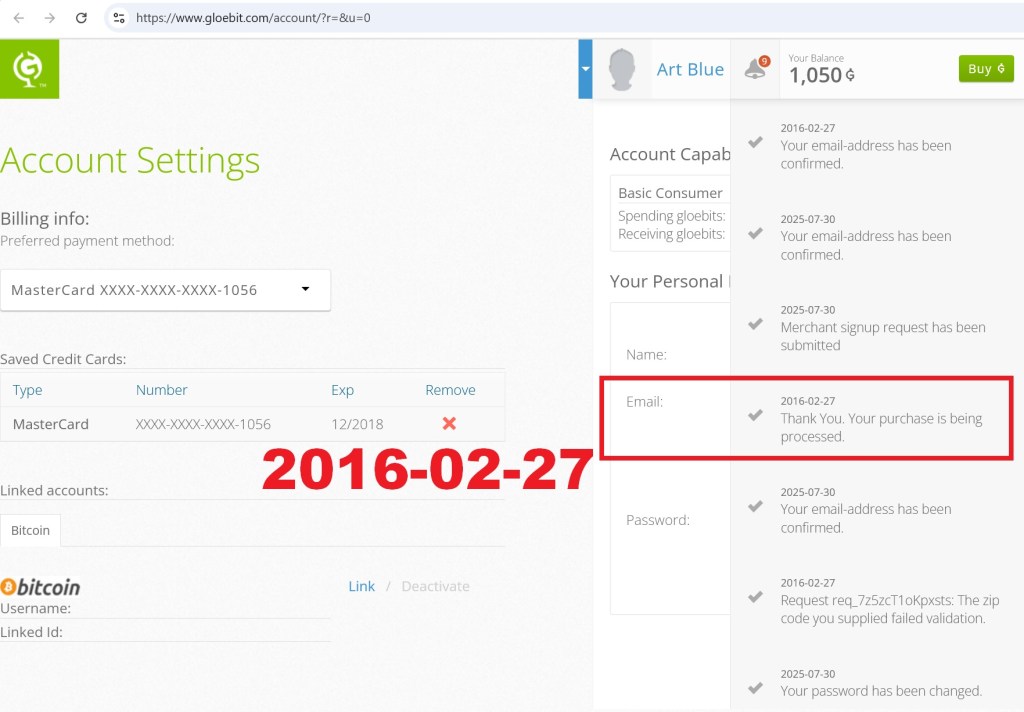This screenshot has width=1024, height=712.
Task: Check off the 'password has been changed' notification
Action: (x=756, y=688)
